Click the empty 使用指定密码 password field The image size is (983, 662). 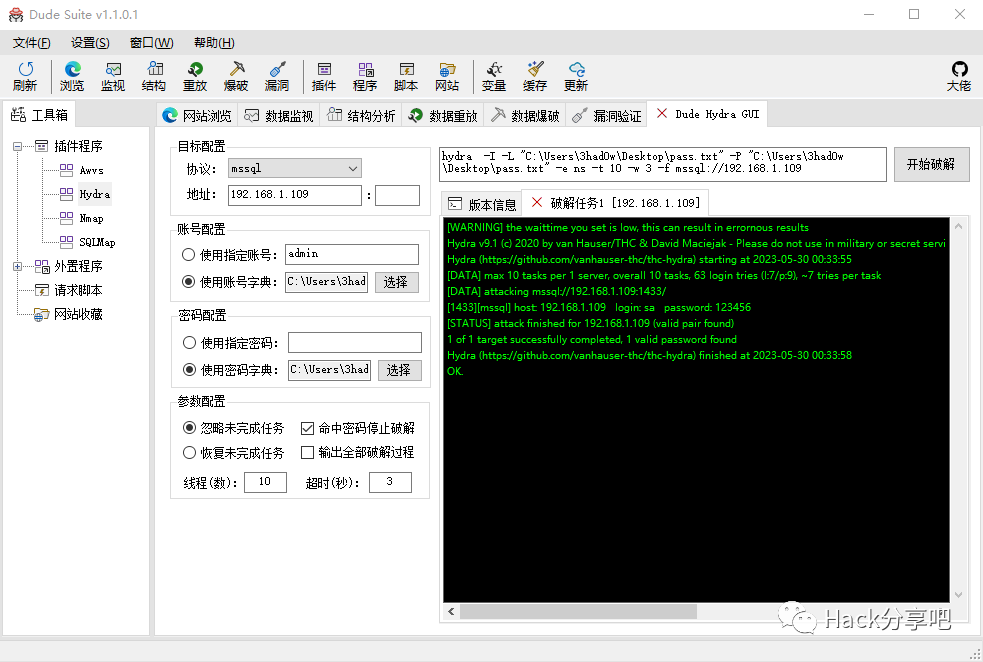click(x=355, y=342)
